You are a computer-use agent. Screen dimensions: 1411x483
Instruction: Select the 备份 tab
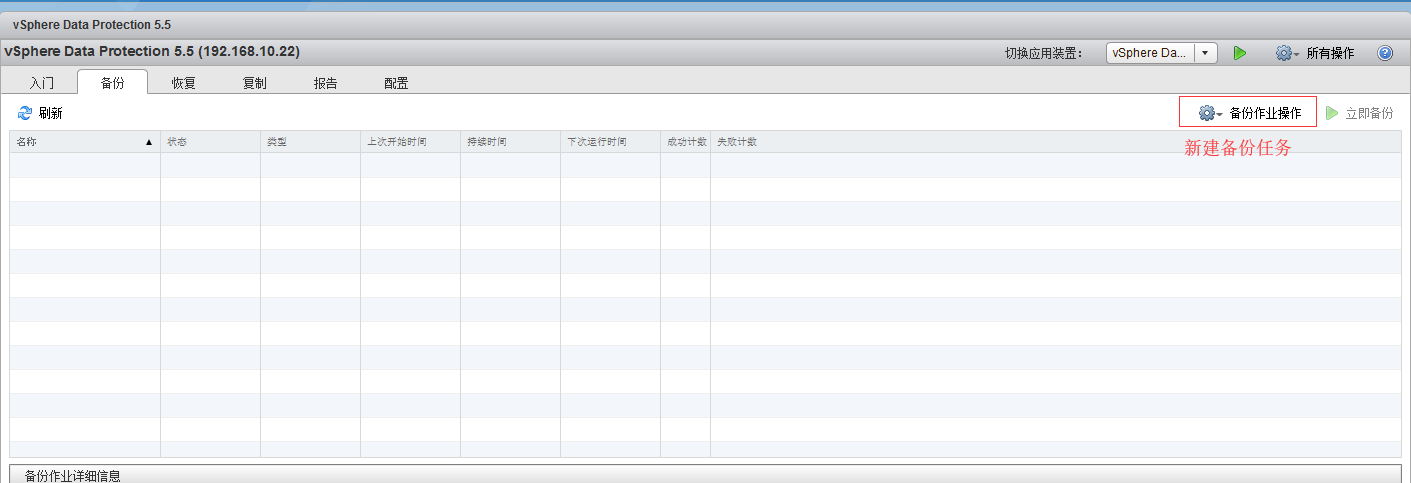tap(113, 83)
